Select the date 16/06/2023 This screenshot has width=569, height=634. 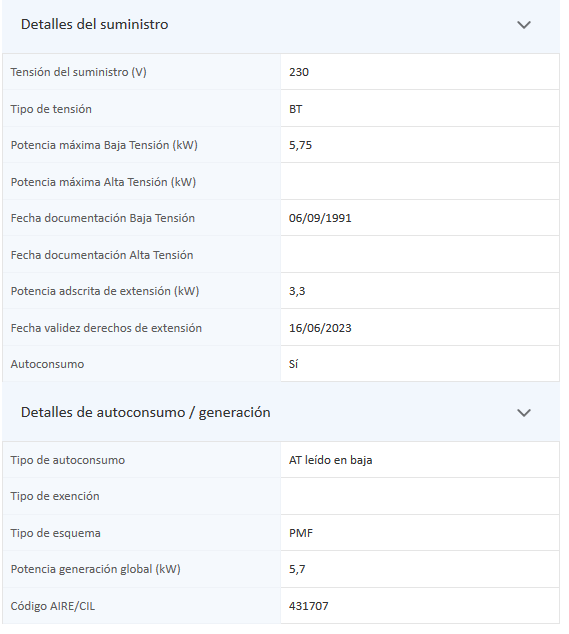click(320, 328)
